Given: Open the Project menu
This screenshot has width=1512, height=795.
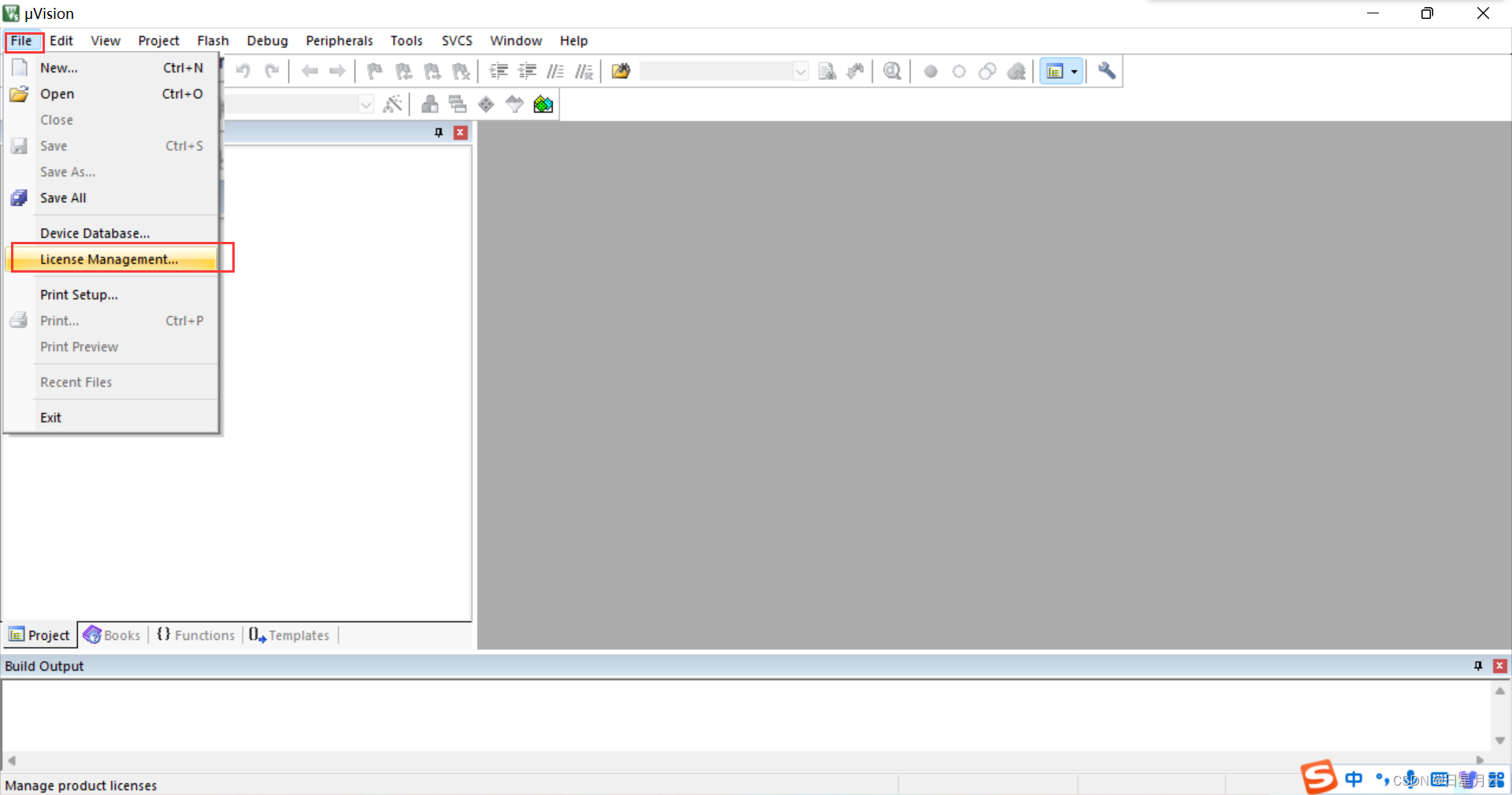Looking at the screenshot, I should [159, 41].
